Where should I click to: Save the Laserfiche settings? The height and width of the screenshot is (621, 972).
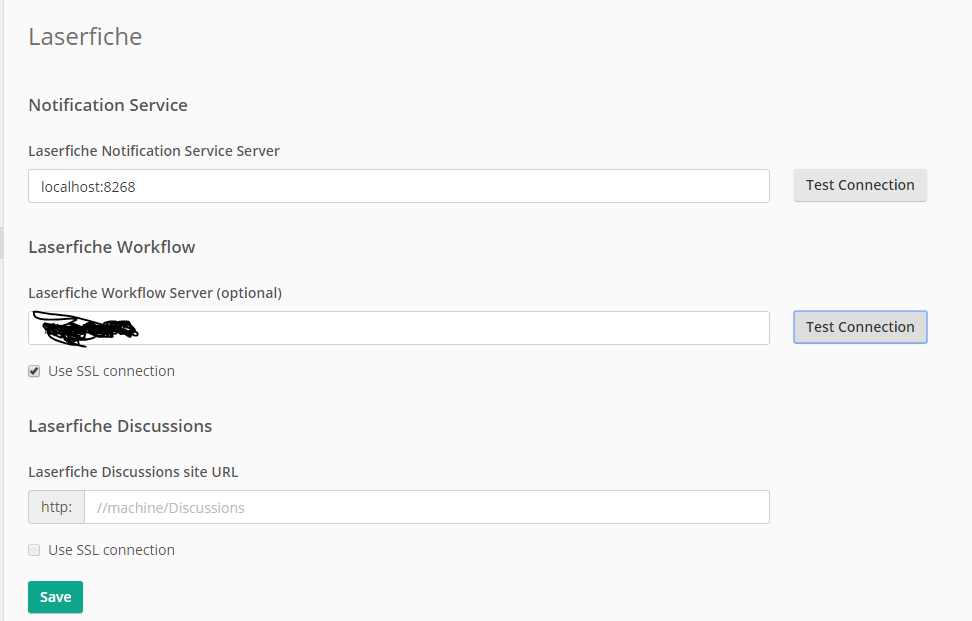[x=55, y=597]
